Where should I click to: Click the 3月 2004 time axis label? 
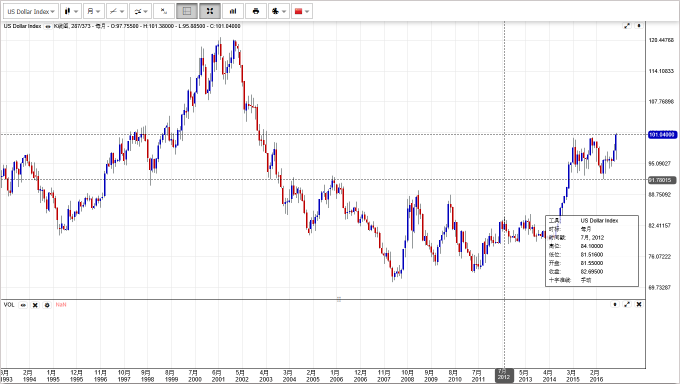pos(289,376)
